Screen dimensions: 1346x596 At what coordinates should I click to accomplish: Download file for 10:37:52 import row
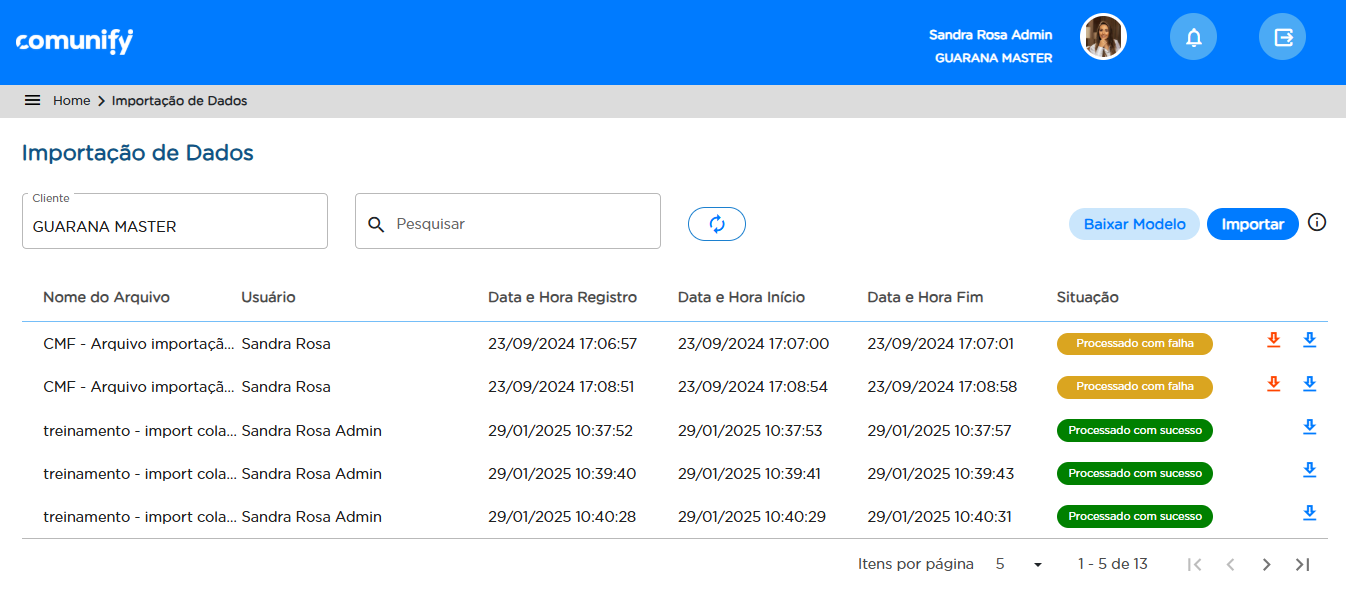(x=1309, y=427)
